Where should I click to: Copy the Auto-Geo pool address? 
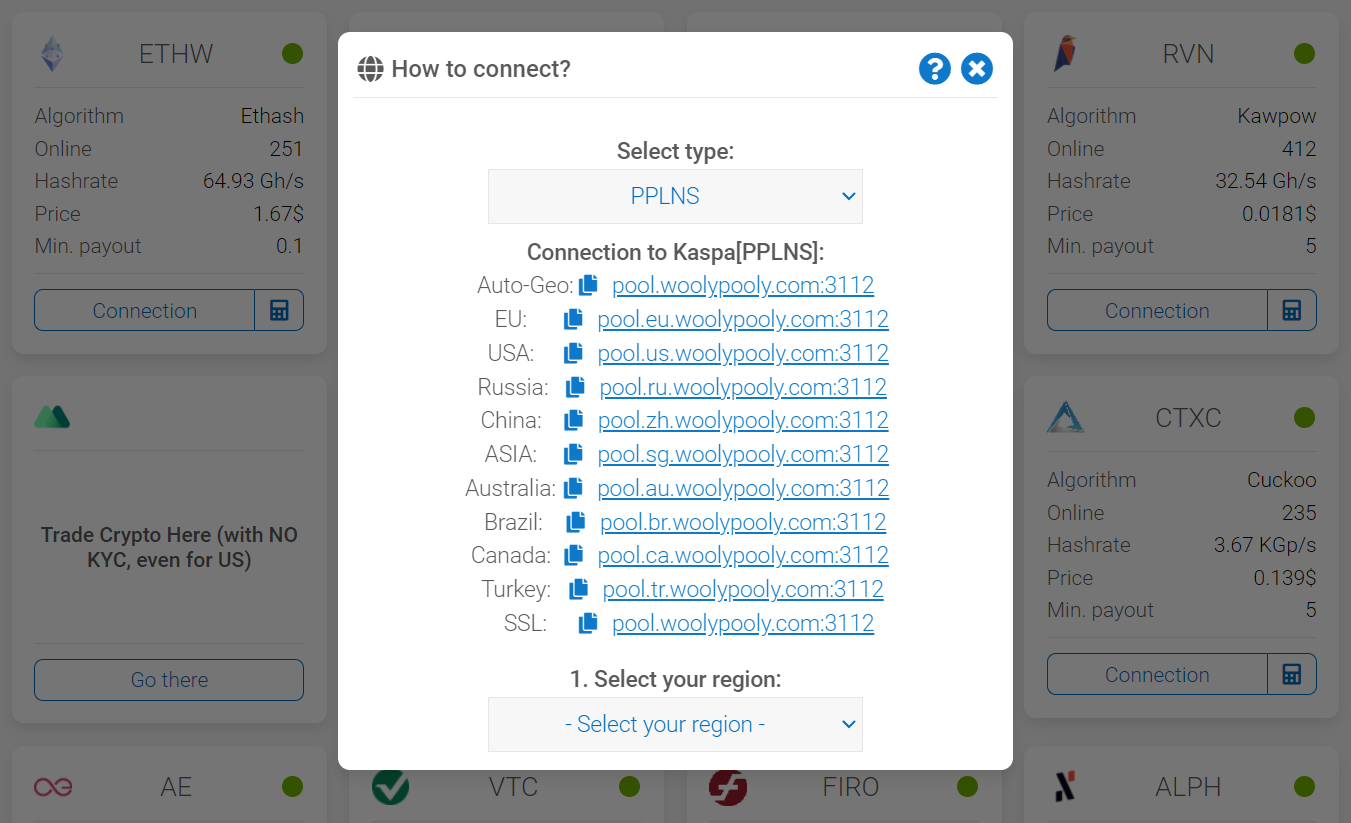[x=588, y=286]
